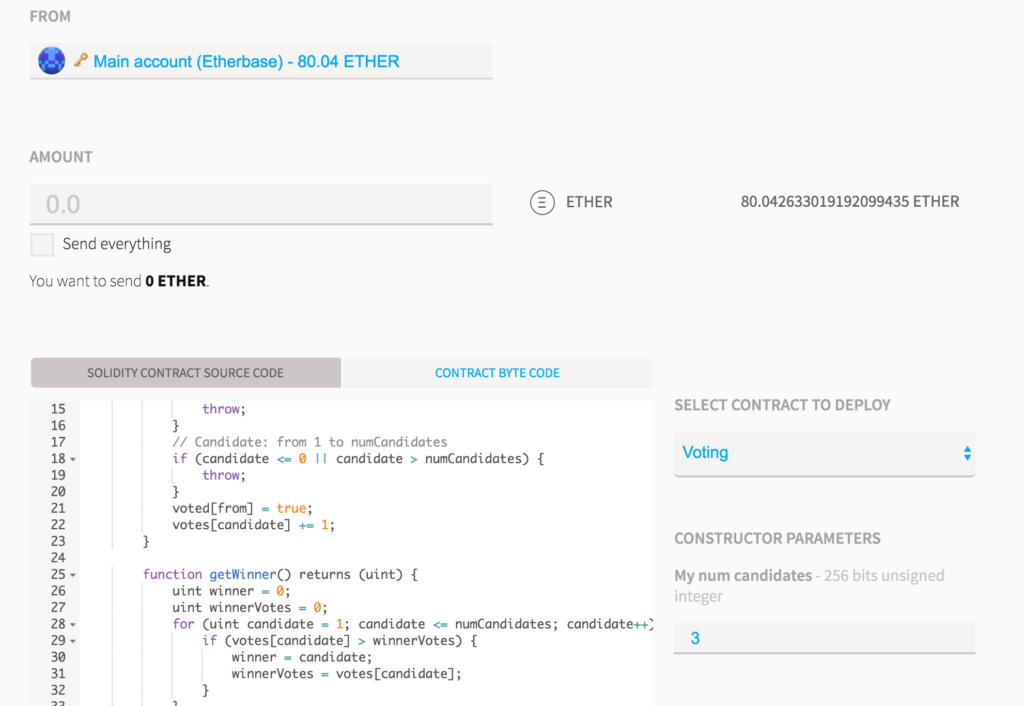The image size is (1024, 706).
Task: Click the if (votes[candidate] > winnerVotes) line
Action: pos(340,641)
